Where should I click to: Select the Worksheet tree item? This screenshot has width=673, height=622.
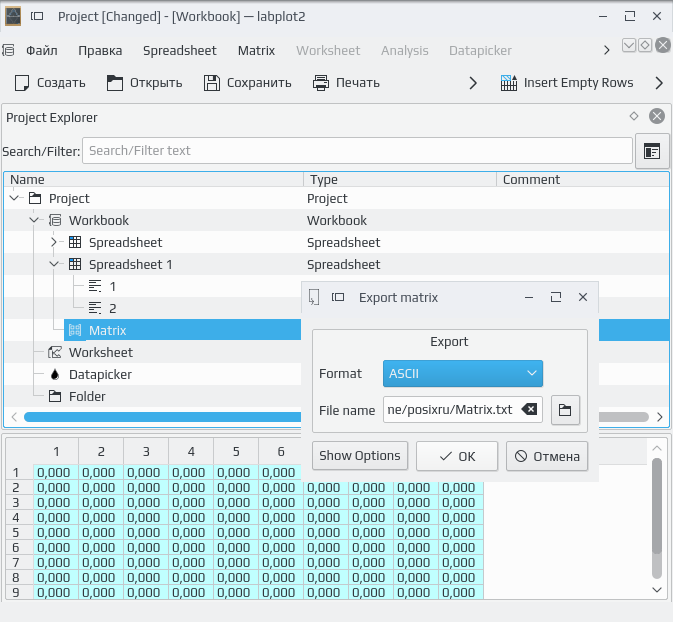101,352
